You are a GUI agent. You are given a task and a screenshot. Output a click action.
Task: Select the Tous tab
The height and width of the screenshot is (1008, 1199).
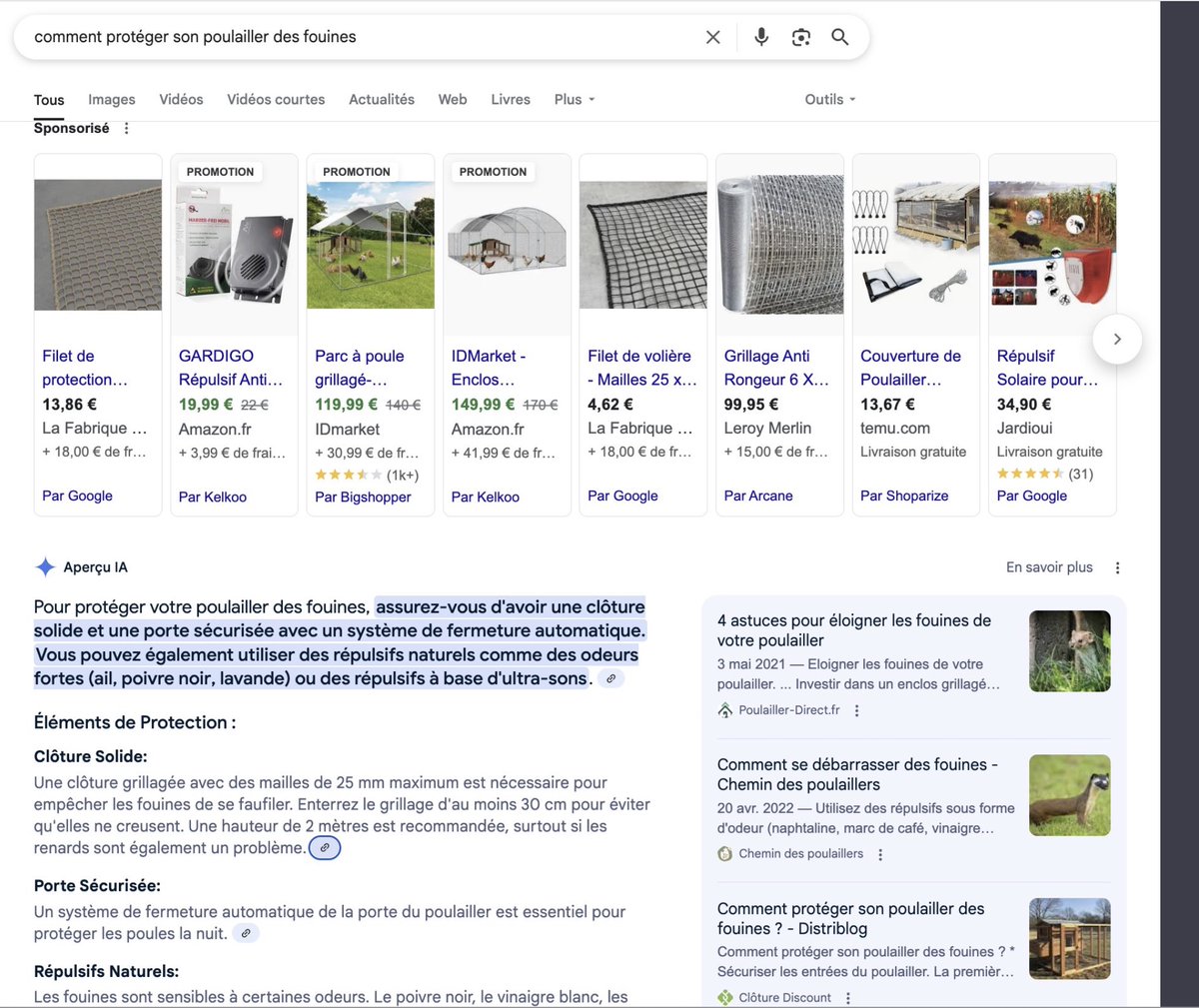point(49,99)
